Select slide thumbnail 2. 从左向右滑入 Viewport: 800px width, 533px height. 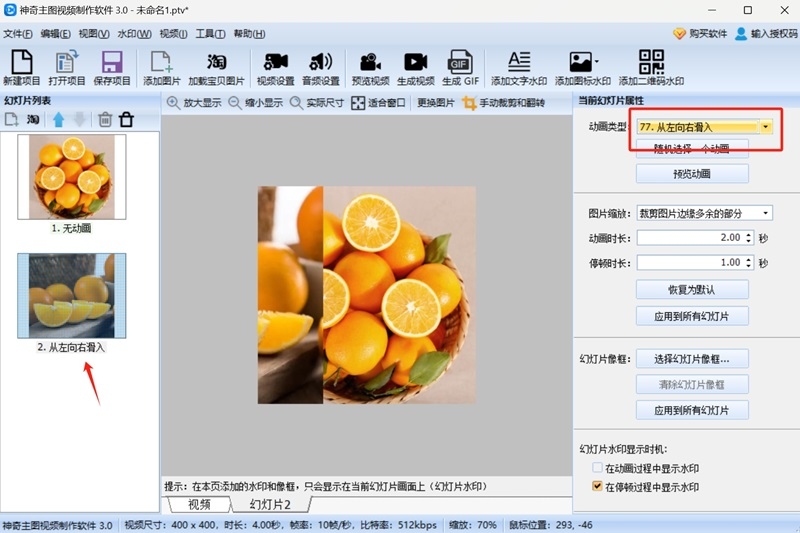tap(72, 296)
